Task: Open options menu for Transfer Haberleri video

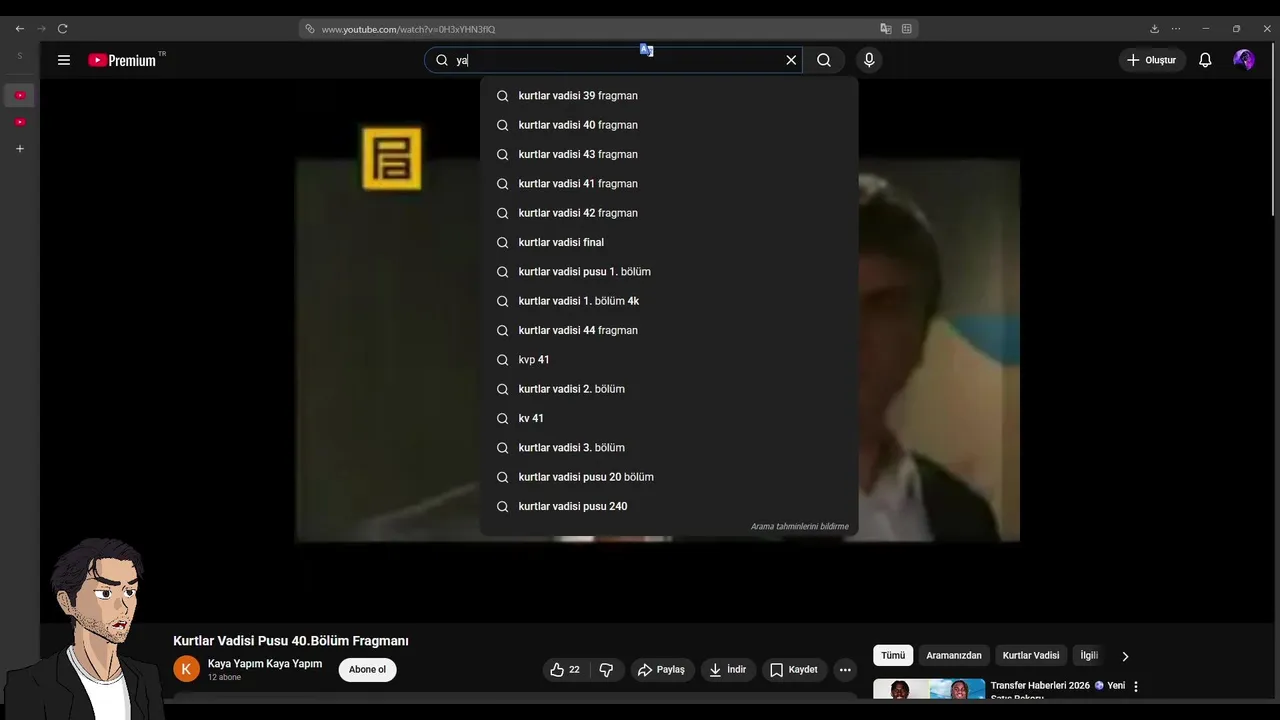Action: point(1135,687)
